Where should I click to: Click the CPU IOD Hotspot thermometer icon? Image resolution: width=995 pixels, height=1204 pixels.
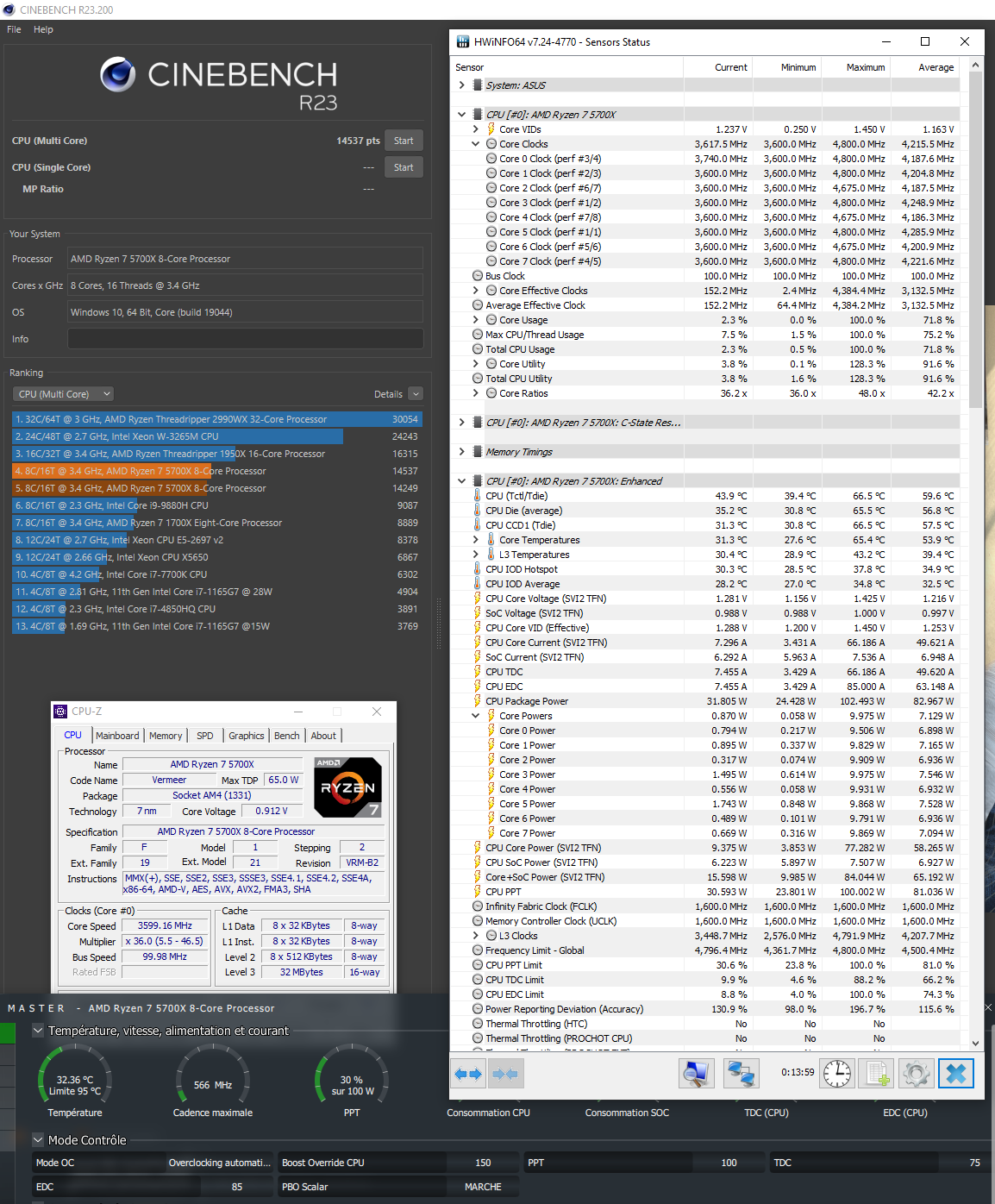click(x=477, y=569)
